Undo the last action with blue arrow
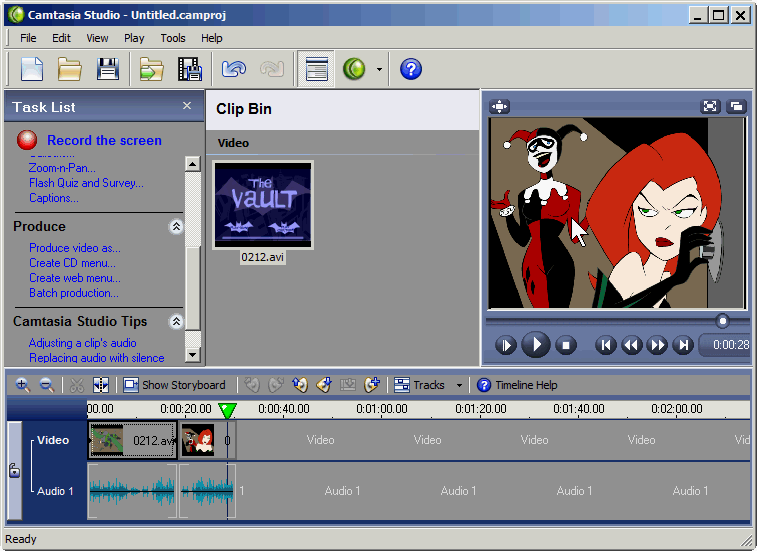This screenshot has width=757, height=551. [x=234, y=69]
